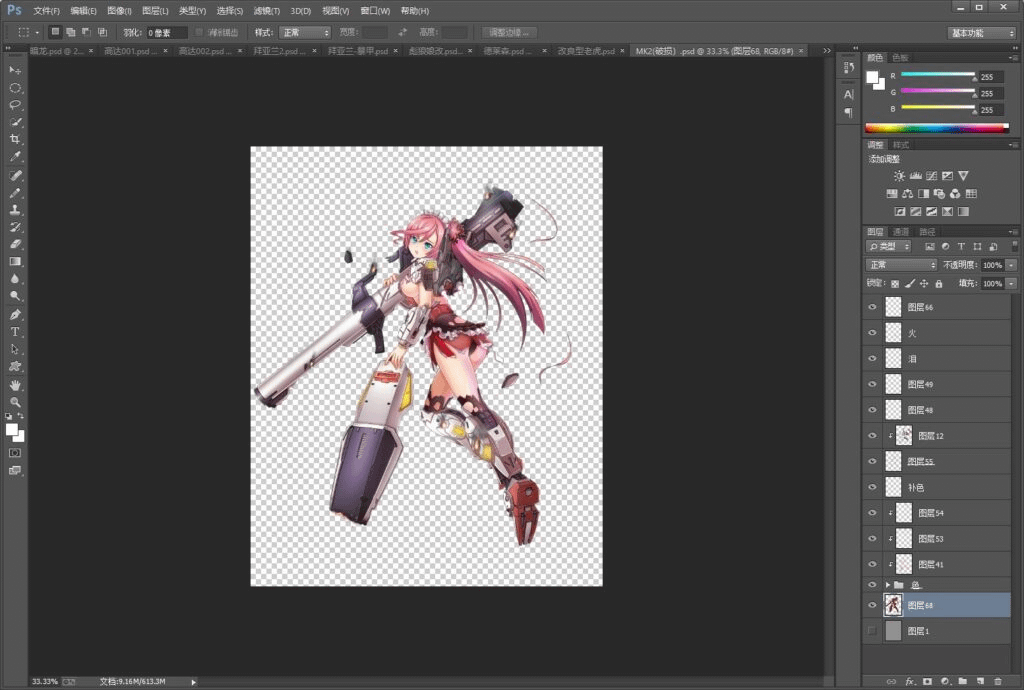The image size is (1024, 690).
Task: Show more document tabs overflow arrows
Action: [827, 51]
